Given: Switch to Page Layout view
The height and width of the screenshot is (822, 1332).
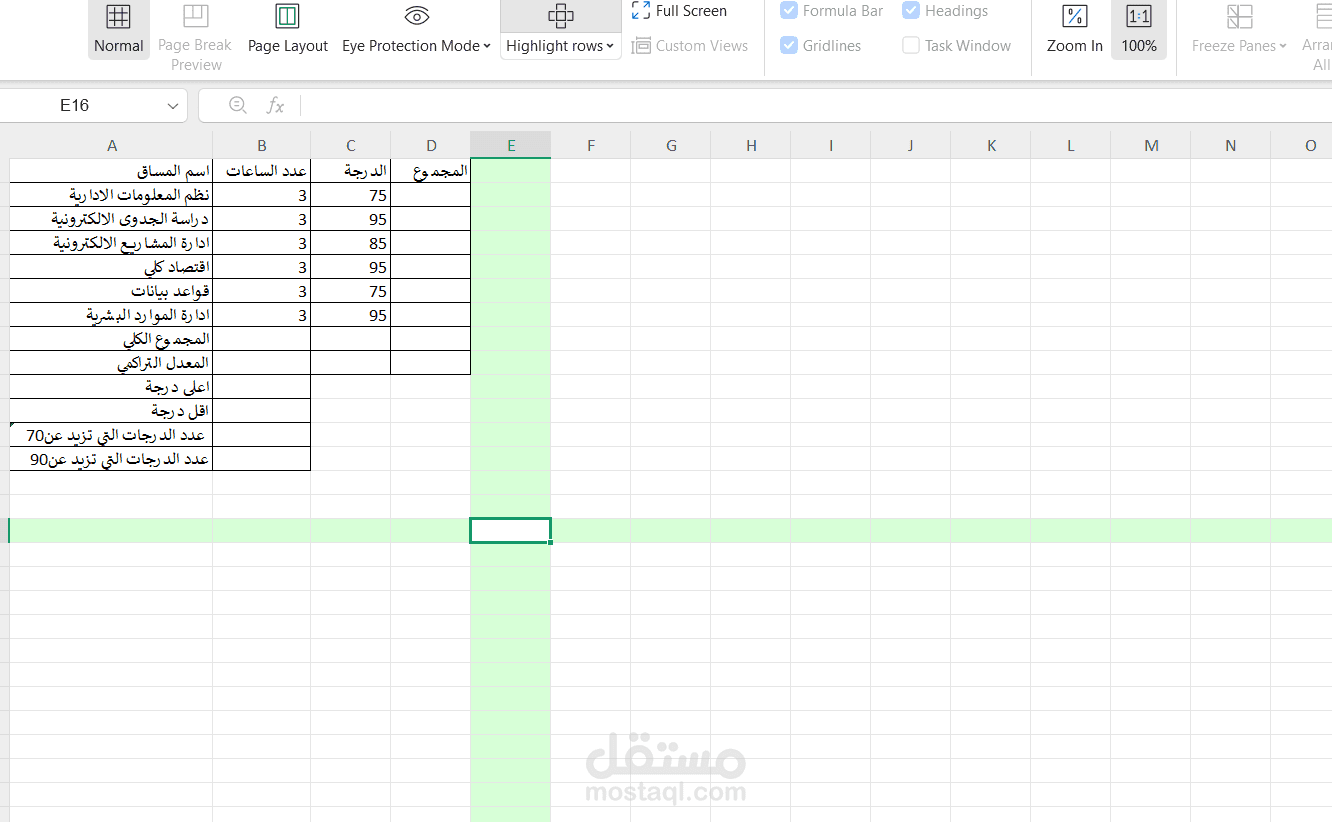Looking at the screenshot, I should click(288, 30).
